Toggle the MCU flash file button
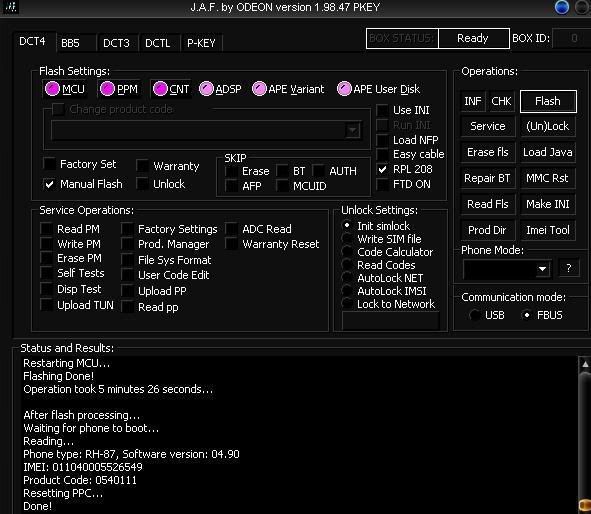Image resolution: width=591 pixels, height=514 pixels. click(64, 89)
